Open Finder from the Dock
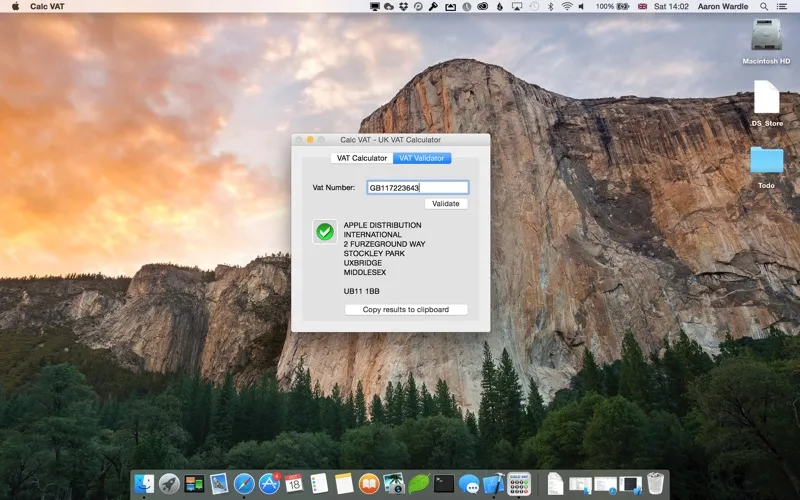The image size is (800, 500). tap(144, 483)
